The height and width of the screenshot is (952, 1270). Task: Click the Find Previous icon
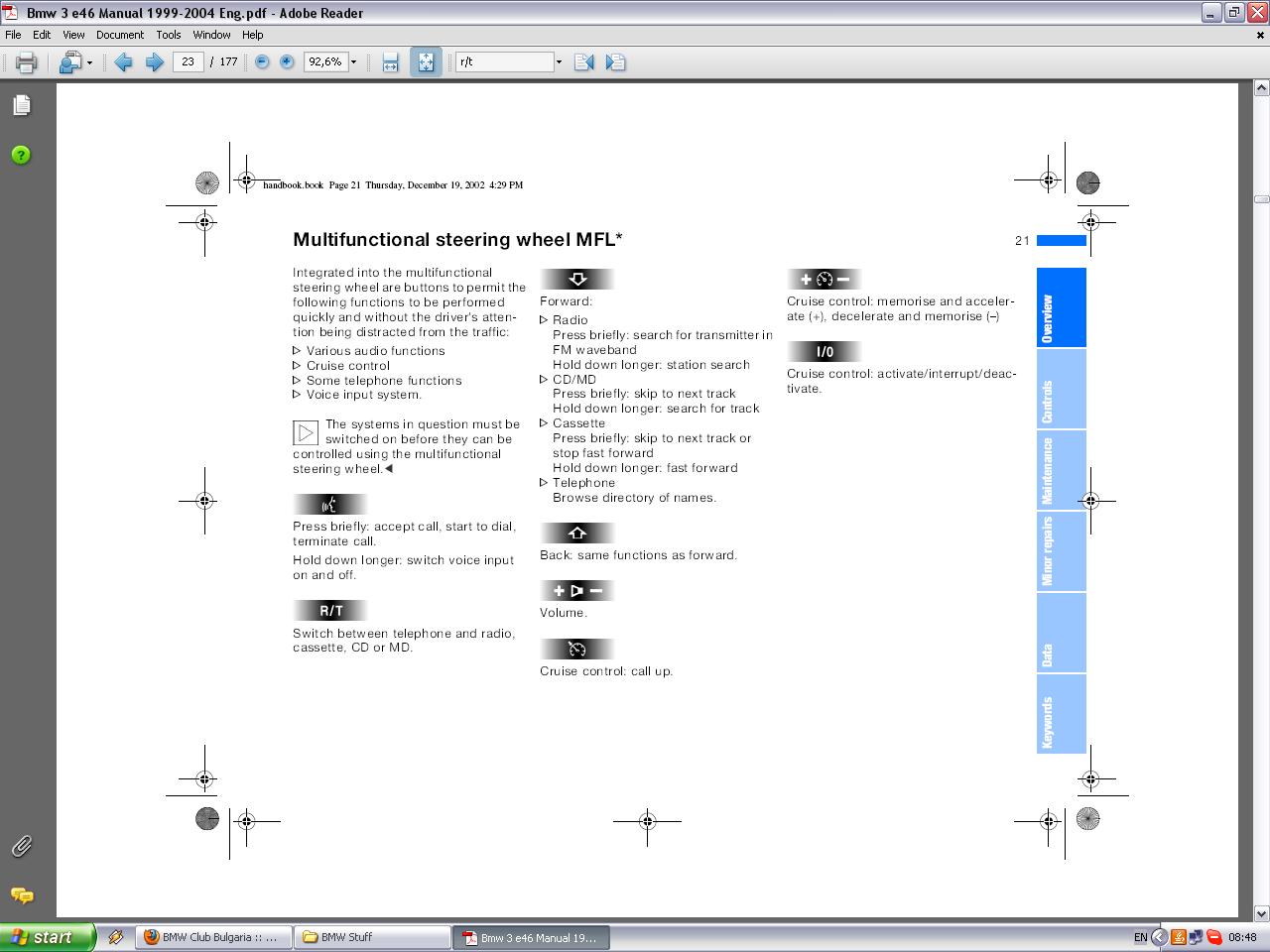tap(583, 62)
